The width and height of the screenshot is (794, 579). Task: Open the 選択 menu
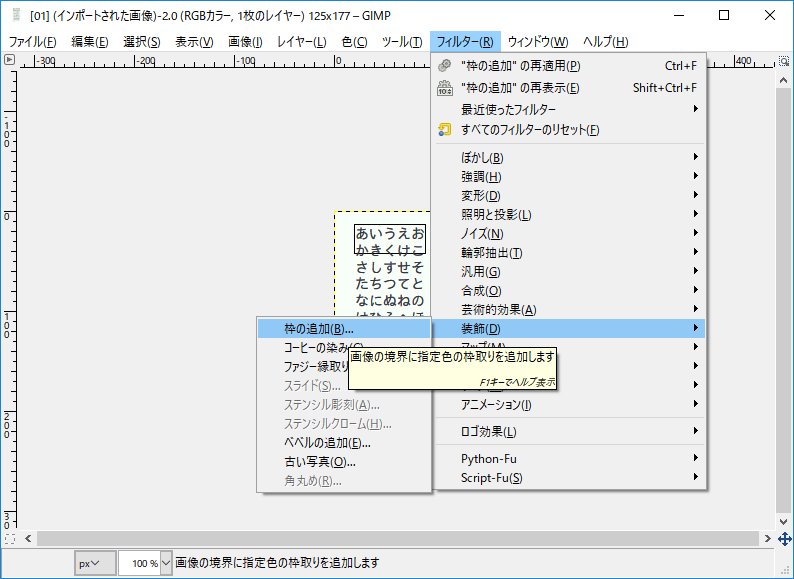tap(142, 42)
